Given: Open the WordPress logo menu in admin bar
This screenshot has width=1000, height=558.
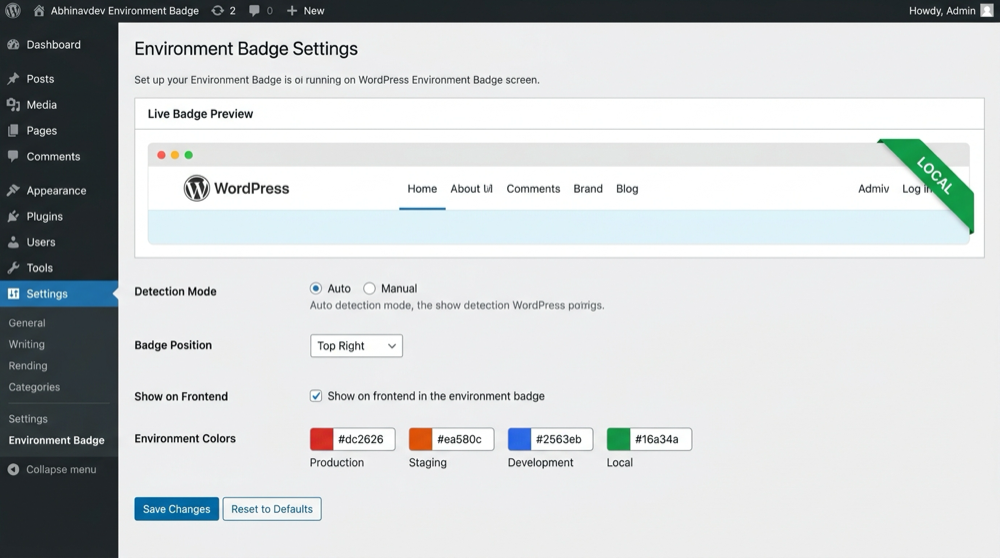Looking at the screenshot, I should point(13,11).
